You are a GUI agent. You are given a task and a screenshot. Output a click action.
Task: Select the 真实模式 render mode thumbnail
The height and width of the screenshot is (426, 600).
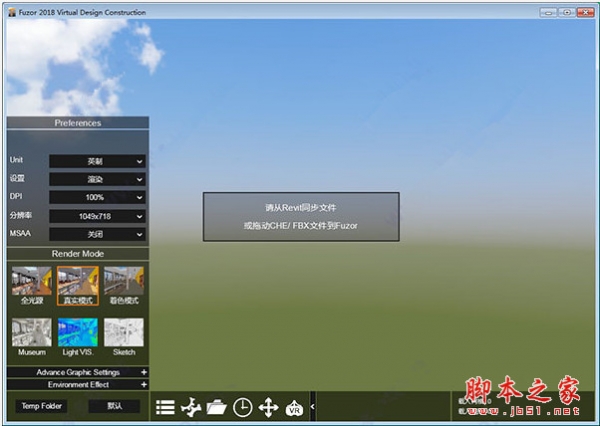pyautogui.click(x=78, y=286)
